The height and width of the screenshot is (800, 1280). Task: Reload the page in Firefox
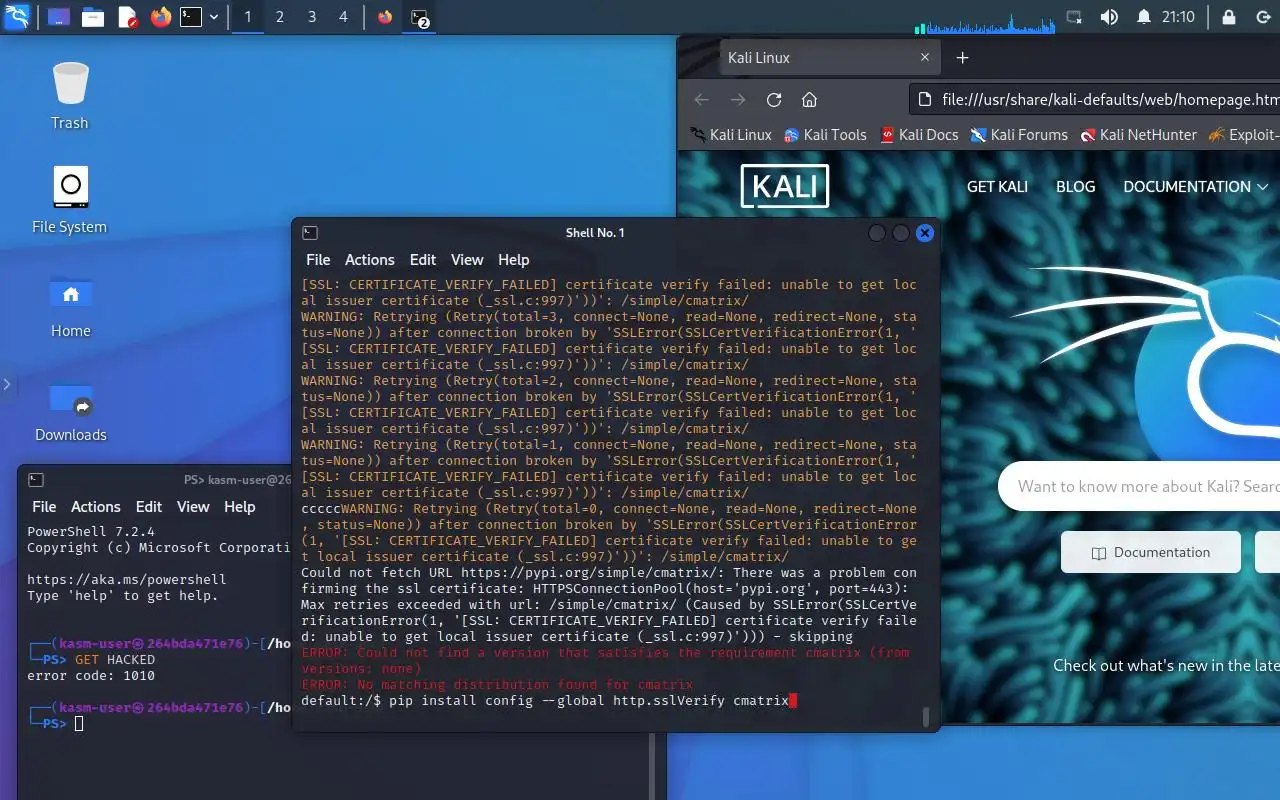pyautogui.click(x=774, y=100)
